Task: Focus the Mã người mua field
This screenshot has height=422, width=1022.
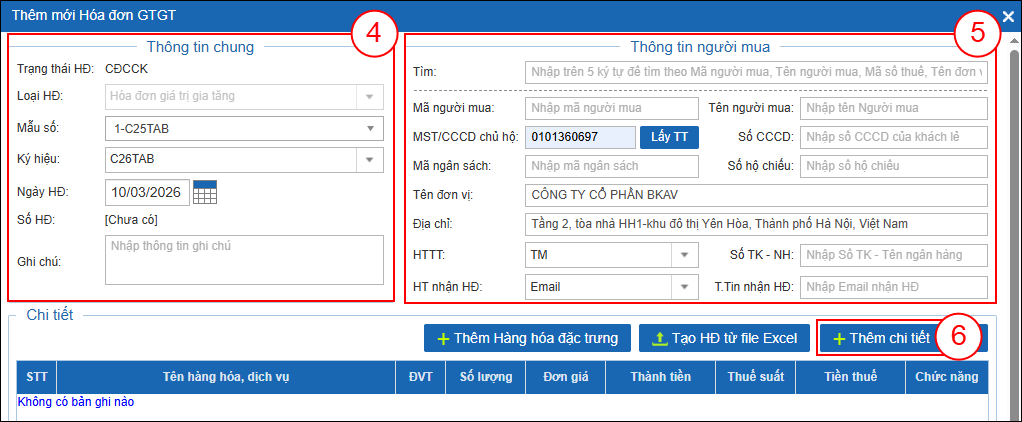Action: coord(610,108)
